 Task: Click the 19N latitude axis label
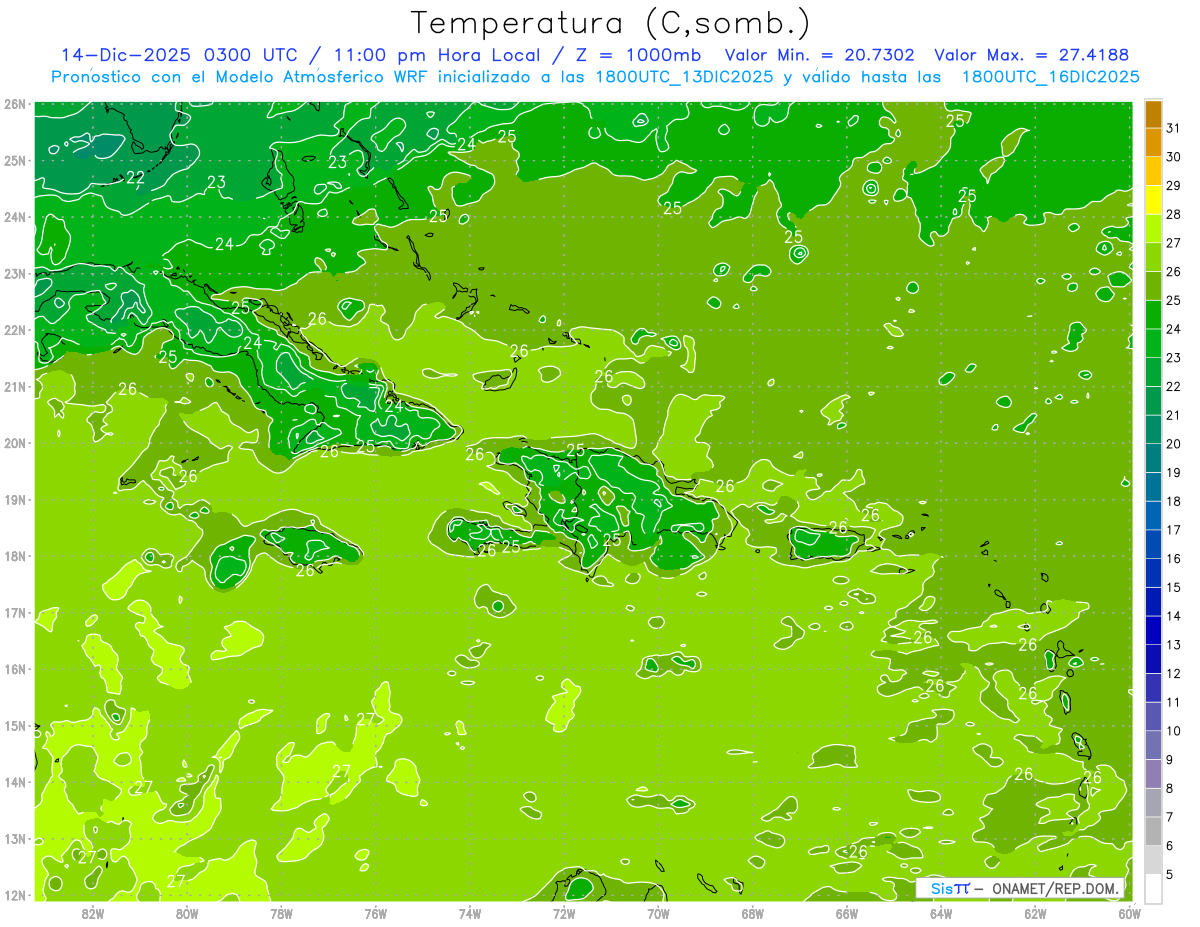point(14,500)
